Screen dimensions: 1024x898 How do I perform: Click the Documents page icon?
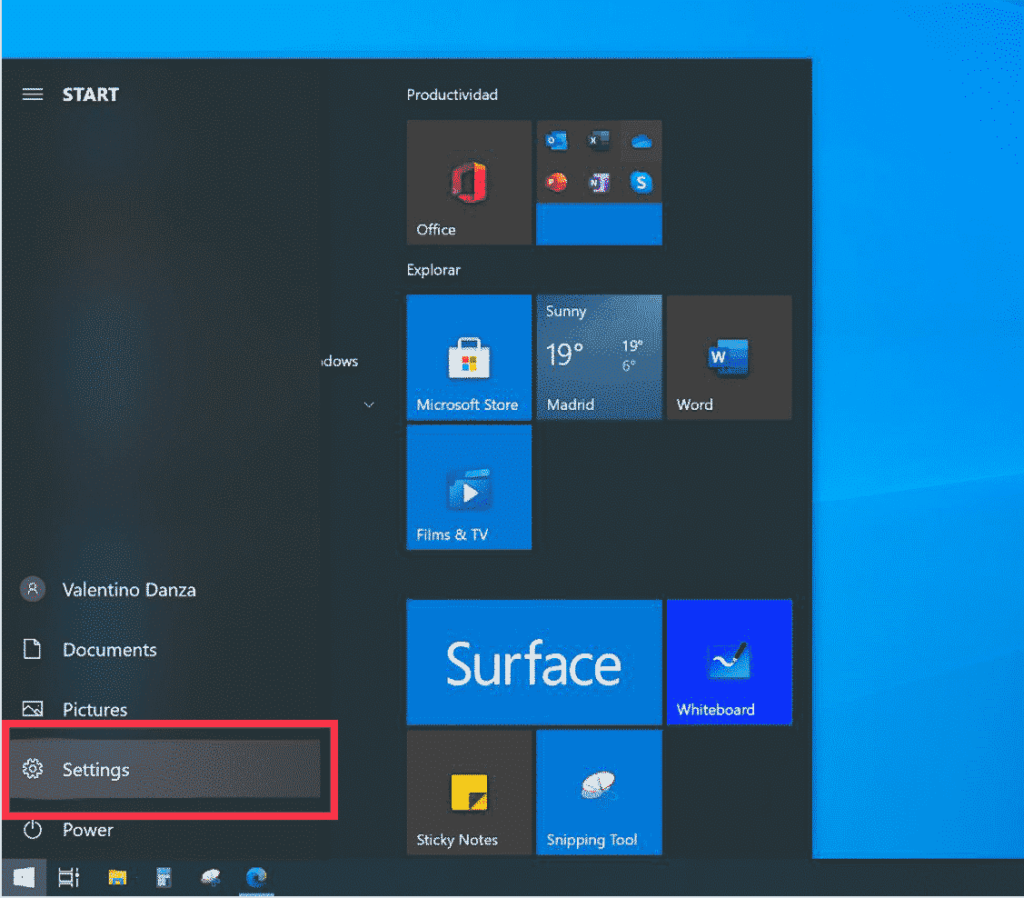[x=32, y=649]
